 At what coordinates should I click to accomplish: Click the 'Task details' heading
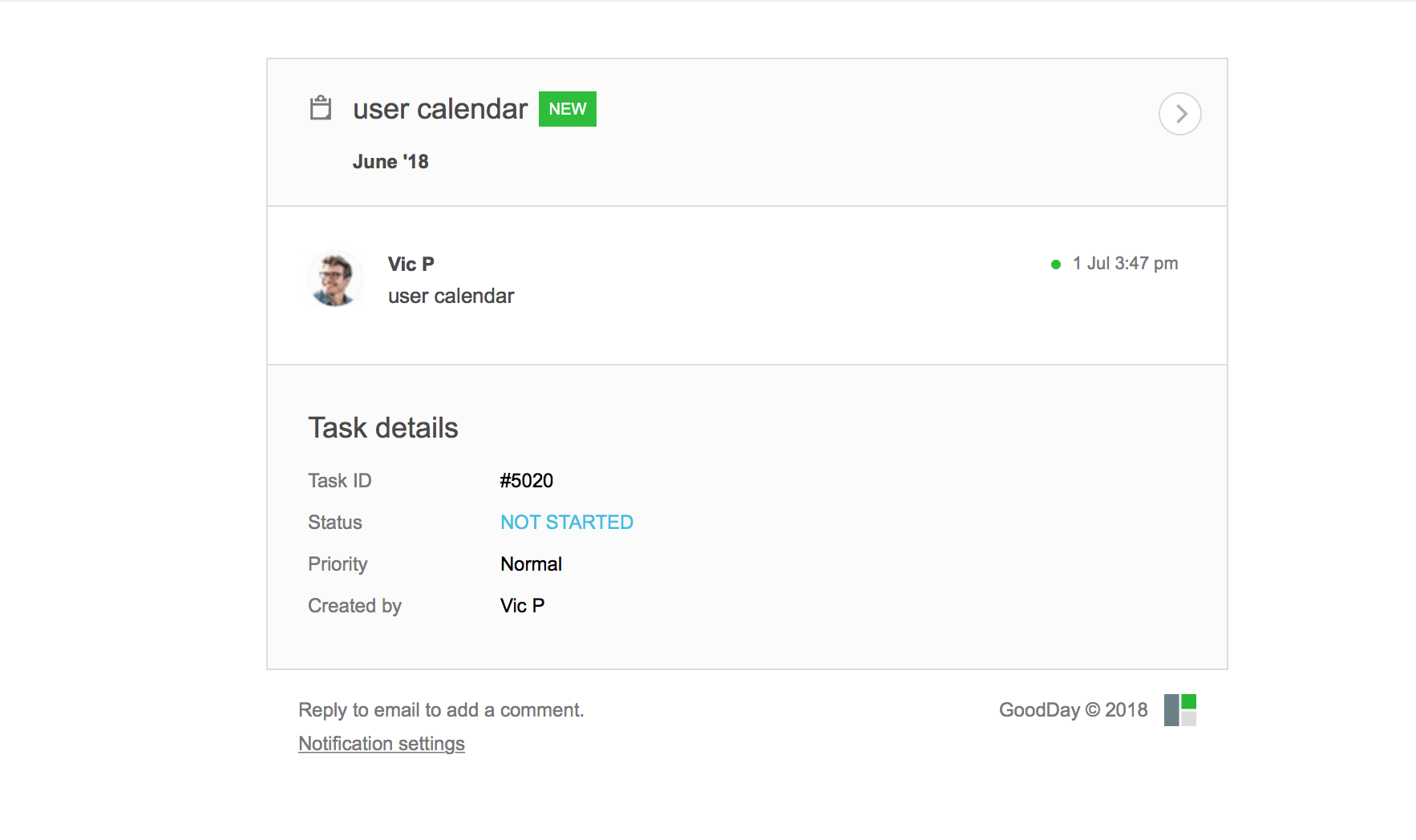tap(383, 428)
